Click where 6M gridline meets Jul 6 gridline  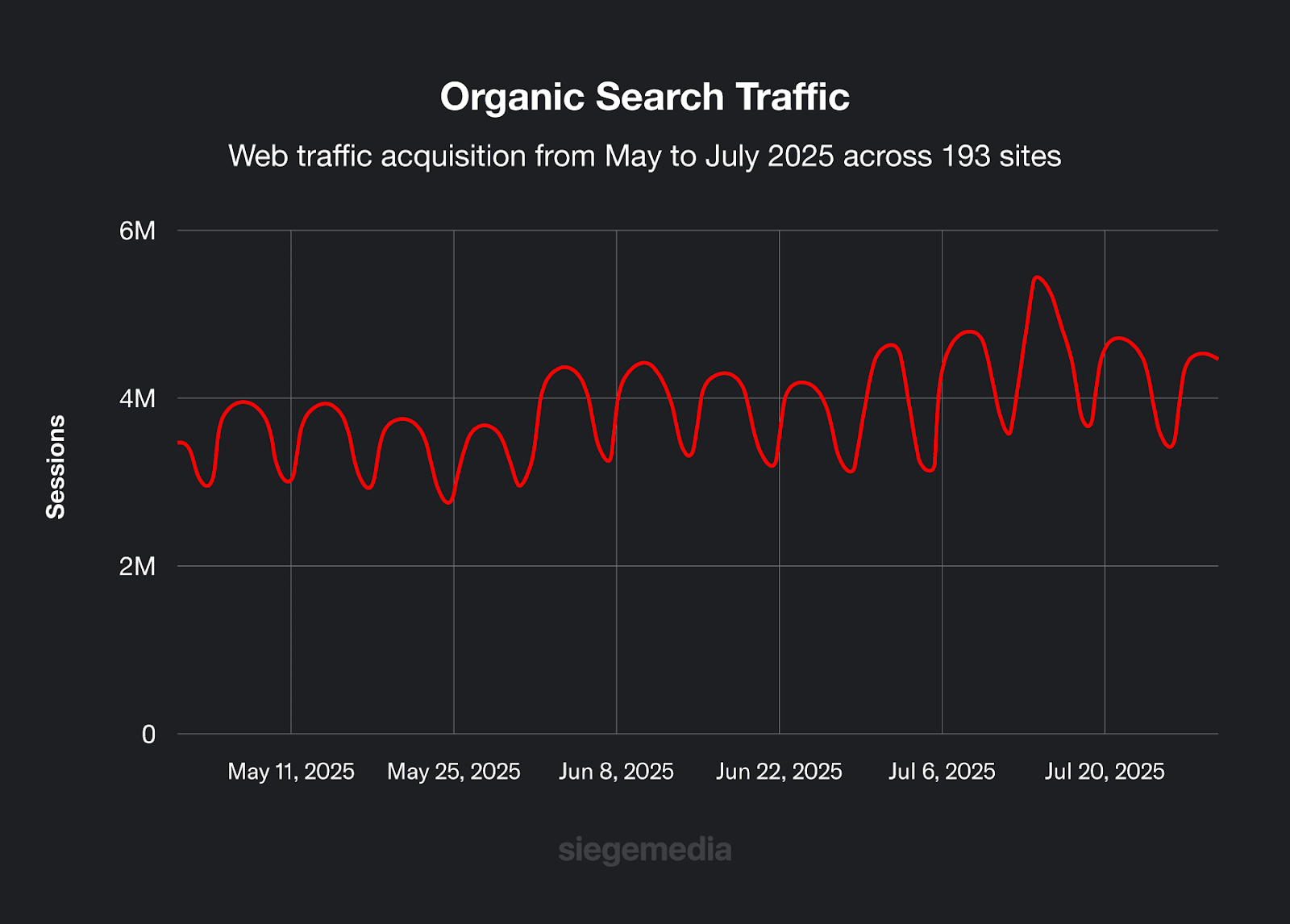pos(942,231)
